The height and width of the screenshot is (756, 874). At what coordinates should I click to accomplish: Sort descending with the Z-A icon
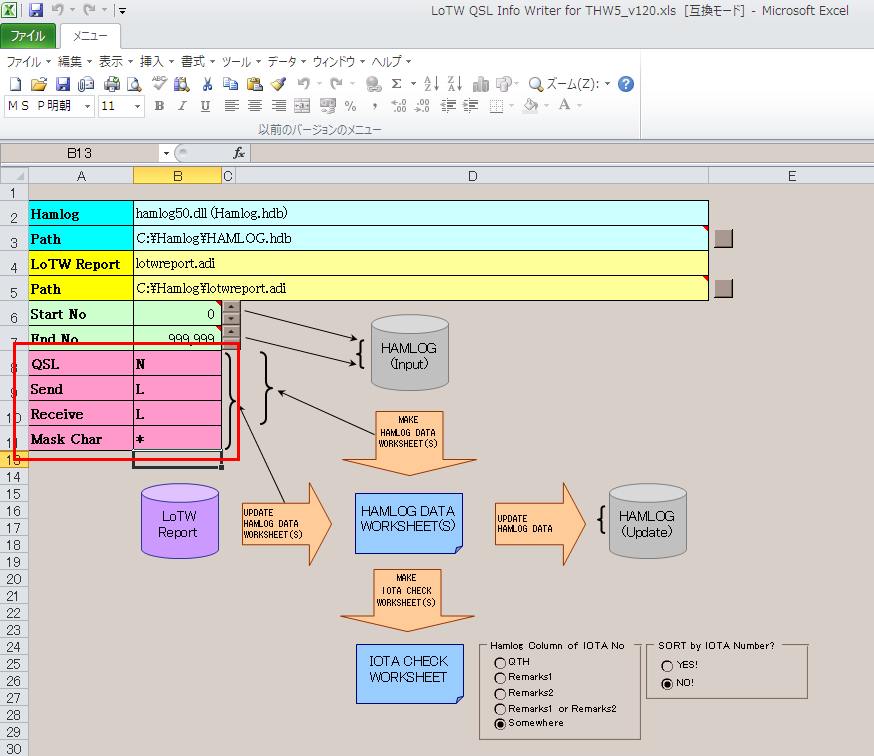pos(455,84)
